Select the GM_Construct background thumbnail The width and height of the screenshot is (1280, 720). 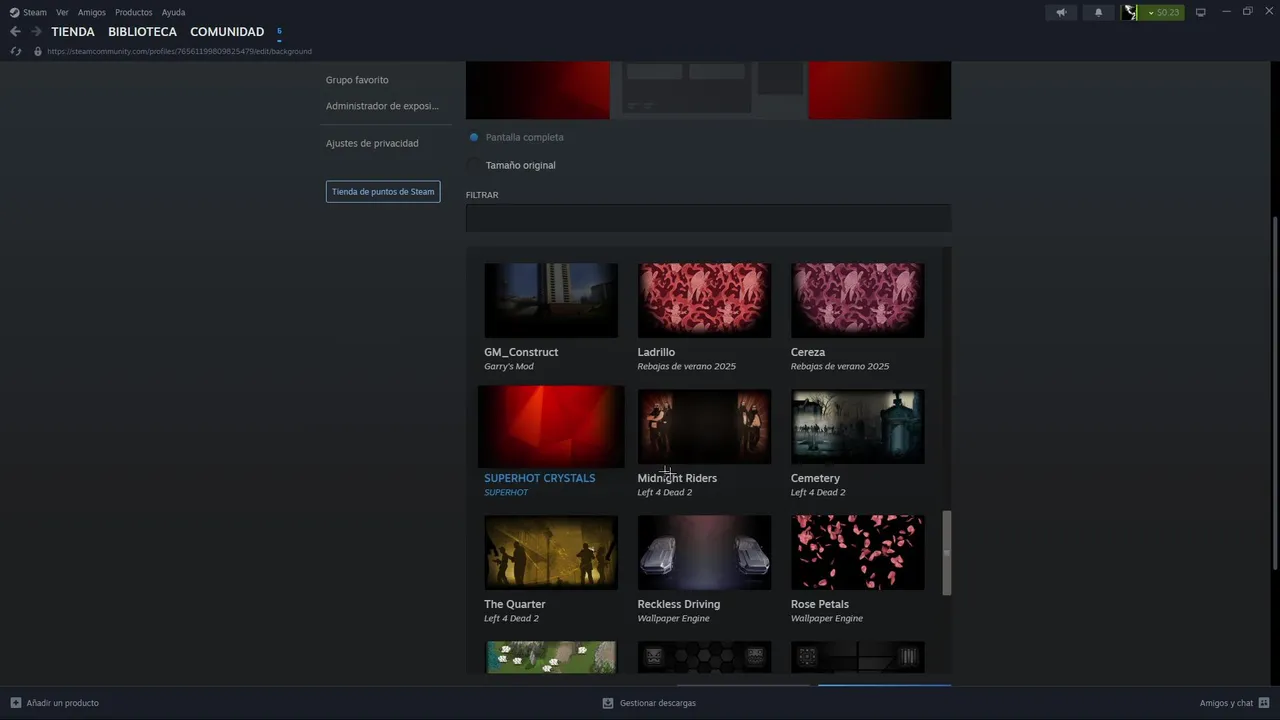click(551, 300)
